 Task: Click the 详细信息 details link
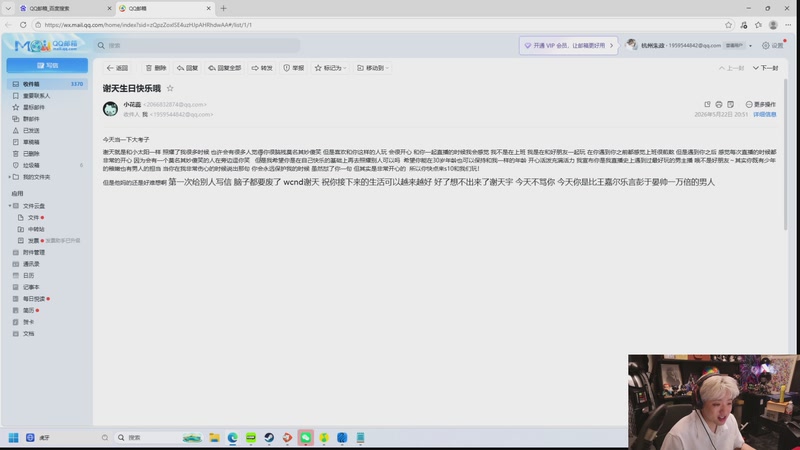pyautogui.click(x=764, y=114)
